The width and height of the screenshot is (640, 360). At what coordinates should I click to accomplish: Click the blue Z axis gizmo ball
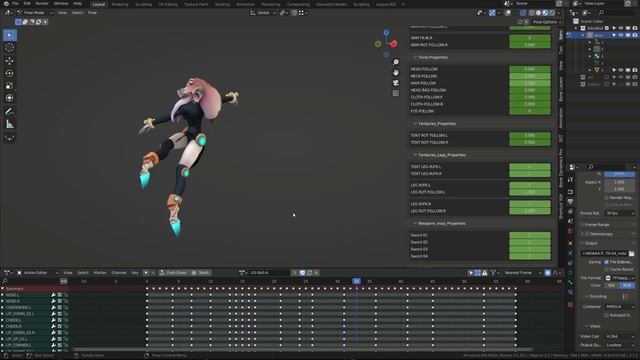point(386,32)
